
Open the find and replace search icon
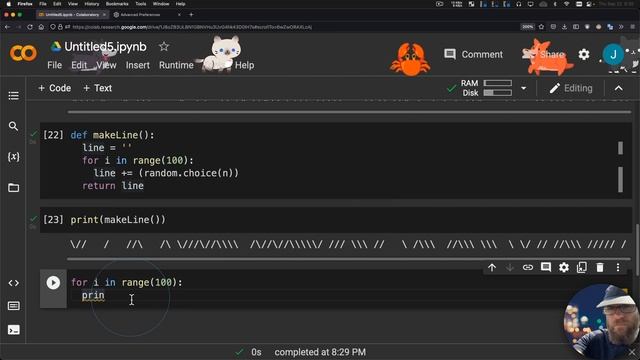13,126
